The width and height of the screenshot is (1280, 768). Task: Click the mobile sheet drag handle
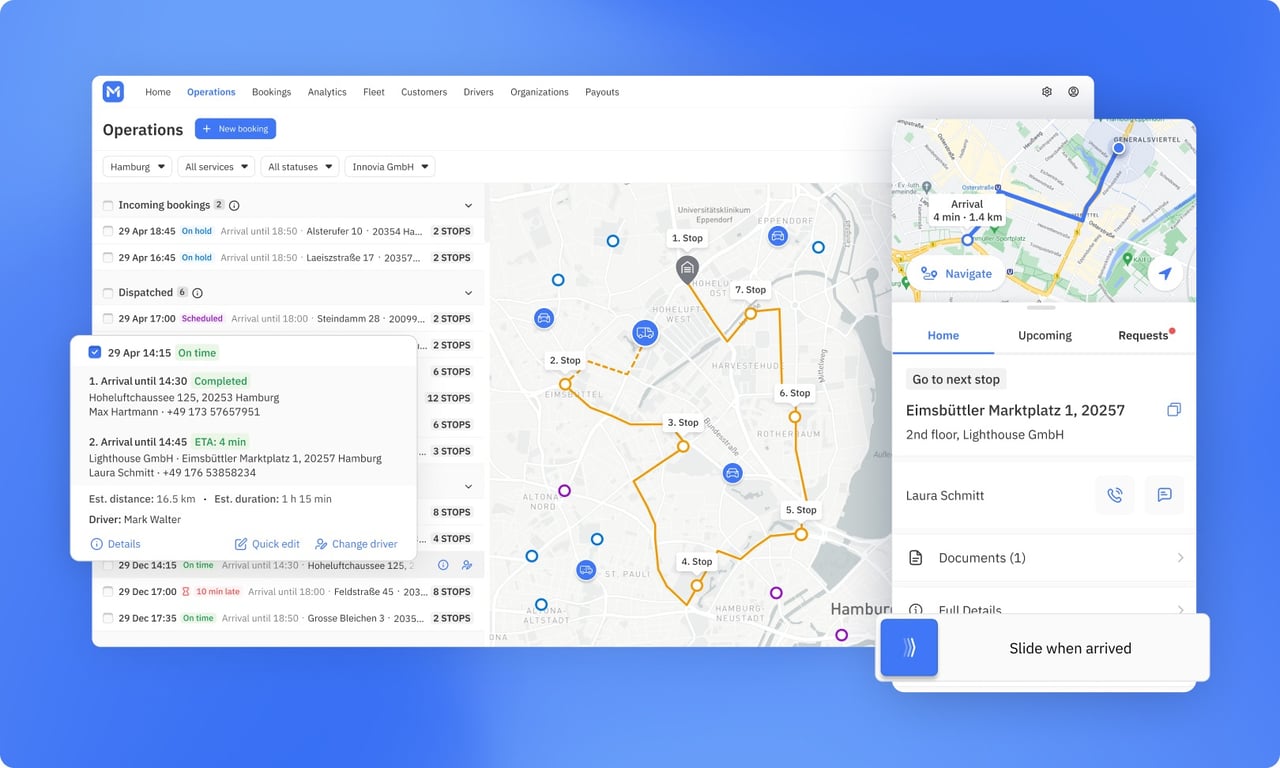pyautogui.click(x=1042, y=308)
